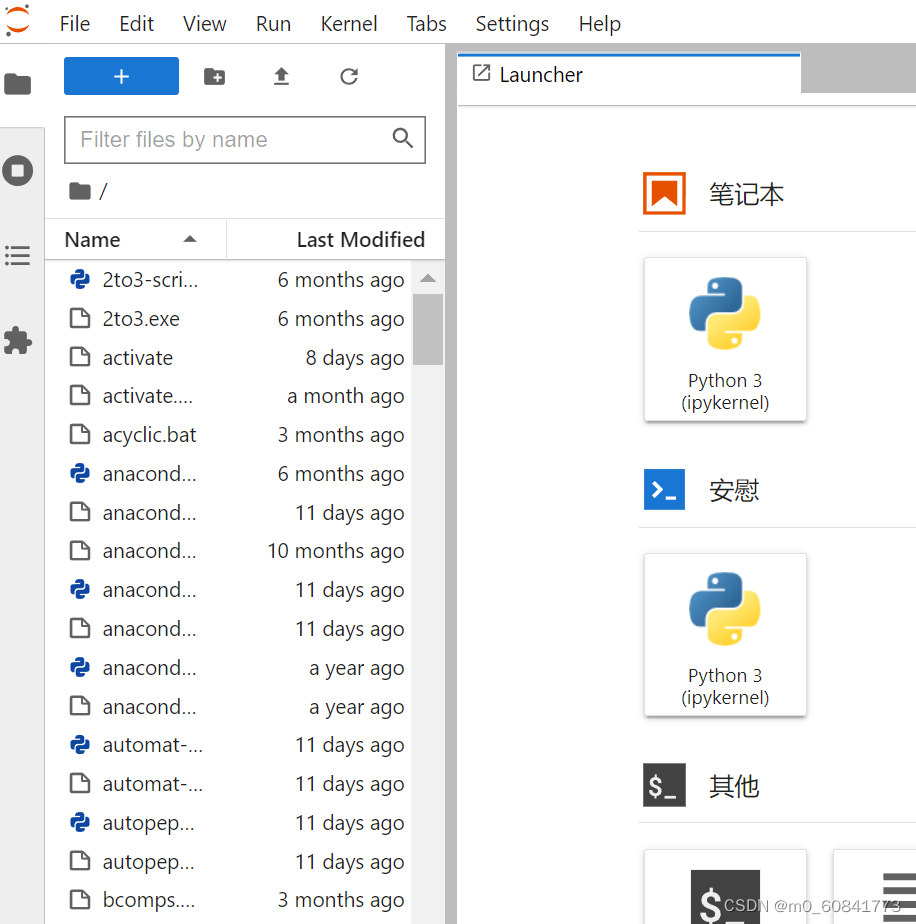916x924 pixels.
Task: Sort files by Name column header
Action: (136, 239)
